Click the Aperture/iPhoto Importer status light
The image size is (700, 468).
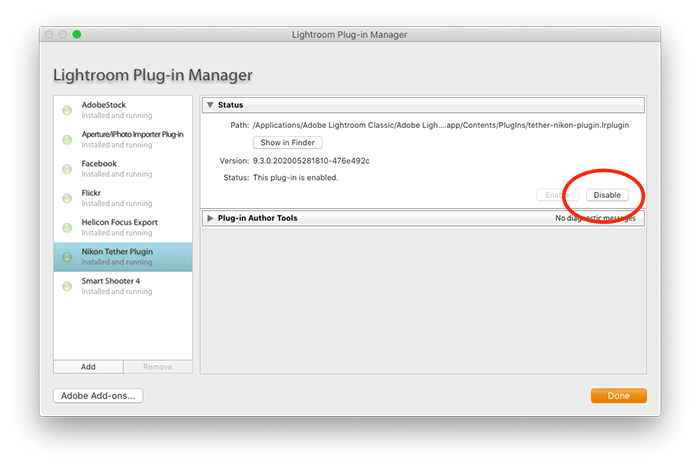point(67,140)
